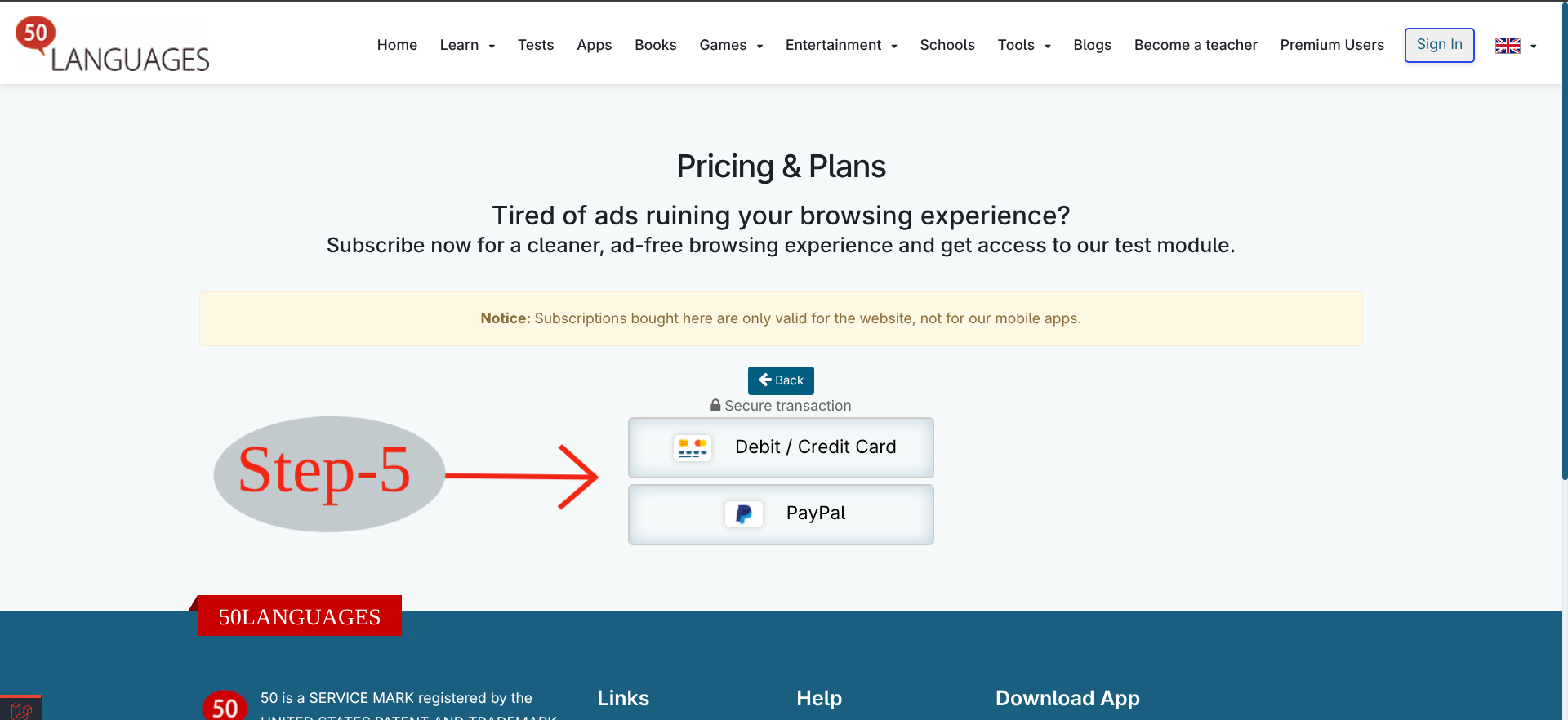Click the page vertical scrollbar
Image resolution: width=1568 pixels, height=720 pixels.
(x=1564, y=245)
